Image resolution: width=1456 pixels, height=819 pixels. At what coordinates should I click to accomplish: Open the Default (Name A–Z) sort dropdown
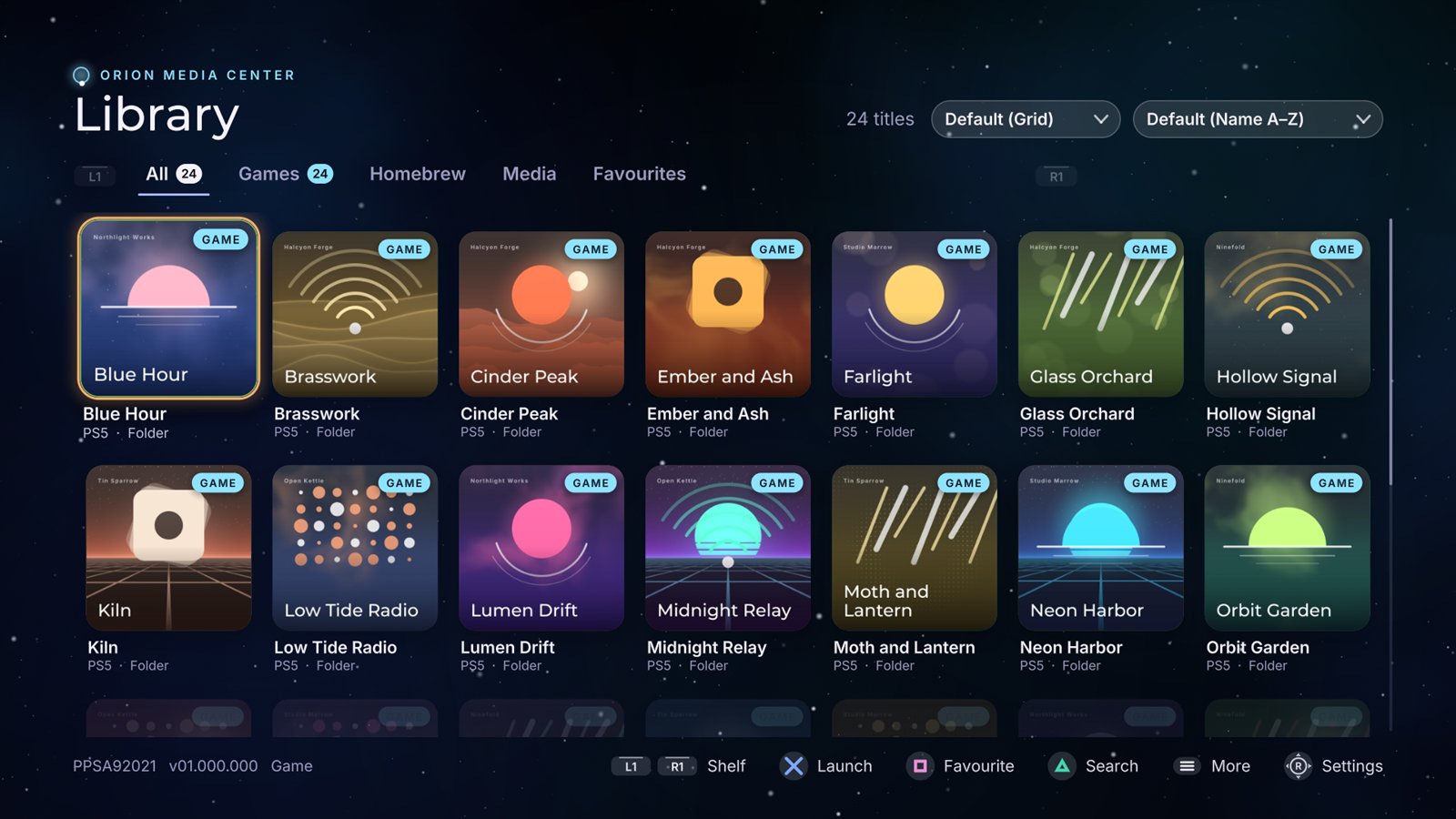[1258, 119]
